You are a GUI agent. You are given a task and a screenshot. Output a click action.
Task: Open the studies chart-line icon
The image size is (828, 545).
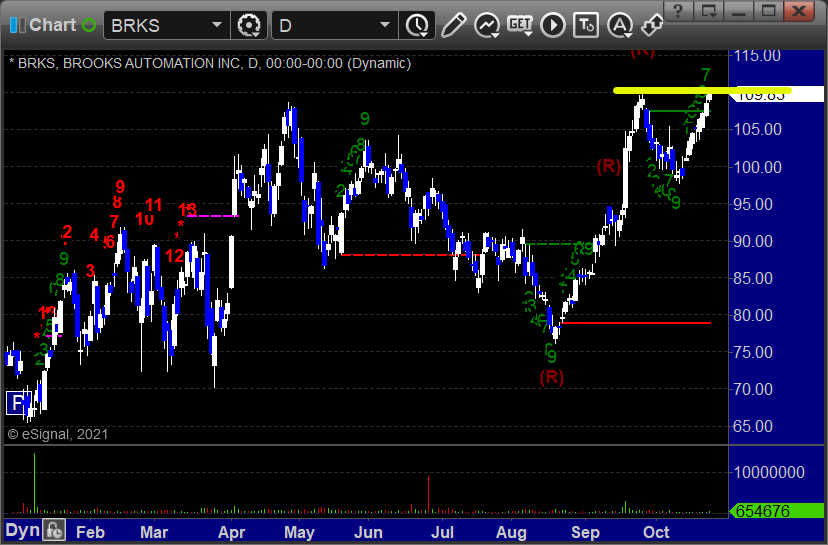[487, 25]
